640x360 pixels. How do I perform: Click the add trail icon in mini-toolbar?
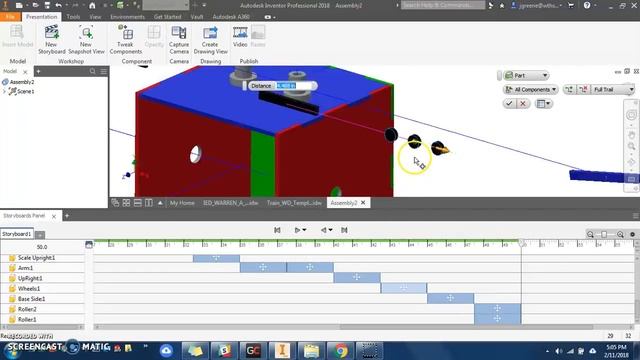click(x=569, y=89)
